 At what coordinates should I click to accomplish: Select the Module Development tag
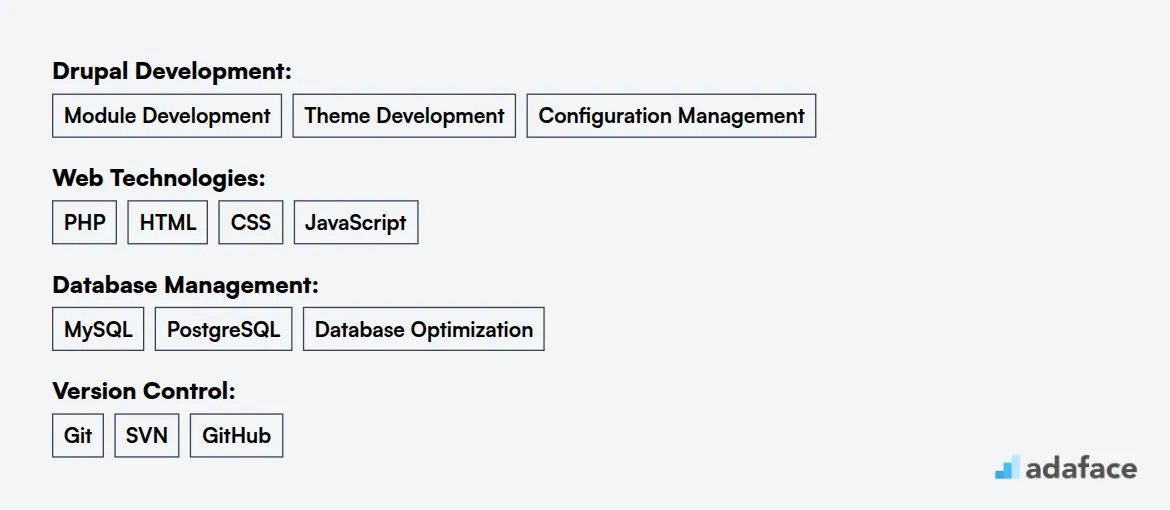[167, 116]
